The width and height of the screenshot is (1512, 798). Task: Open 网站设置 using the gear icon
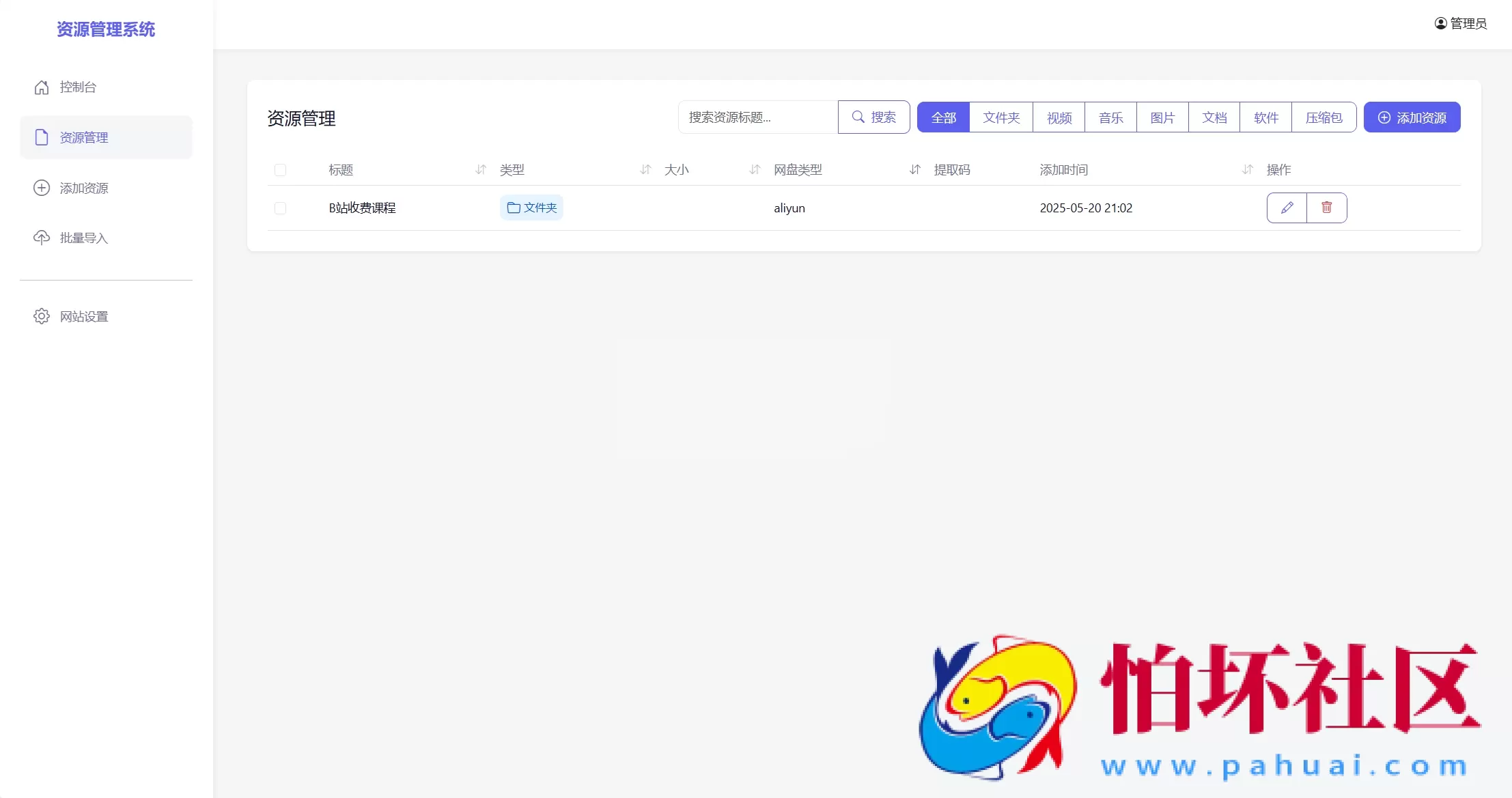point(41,316)
